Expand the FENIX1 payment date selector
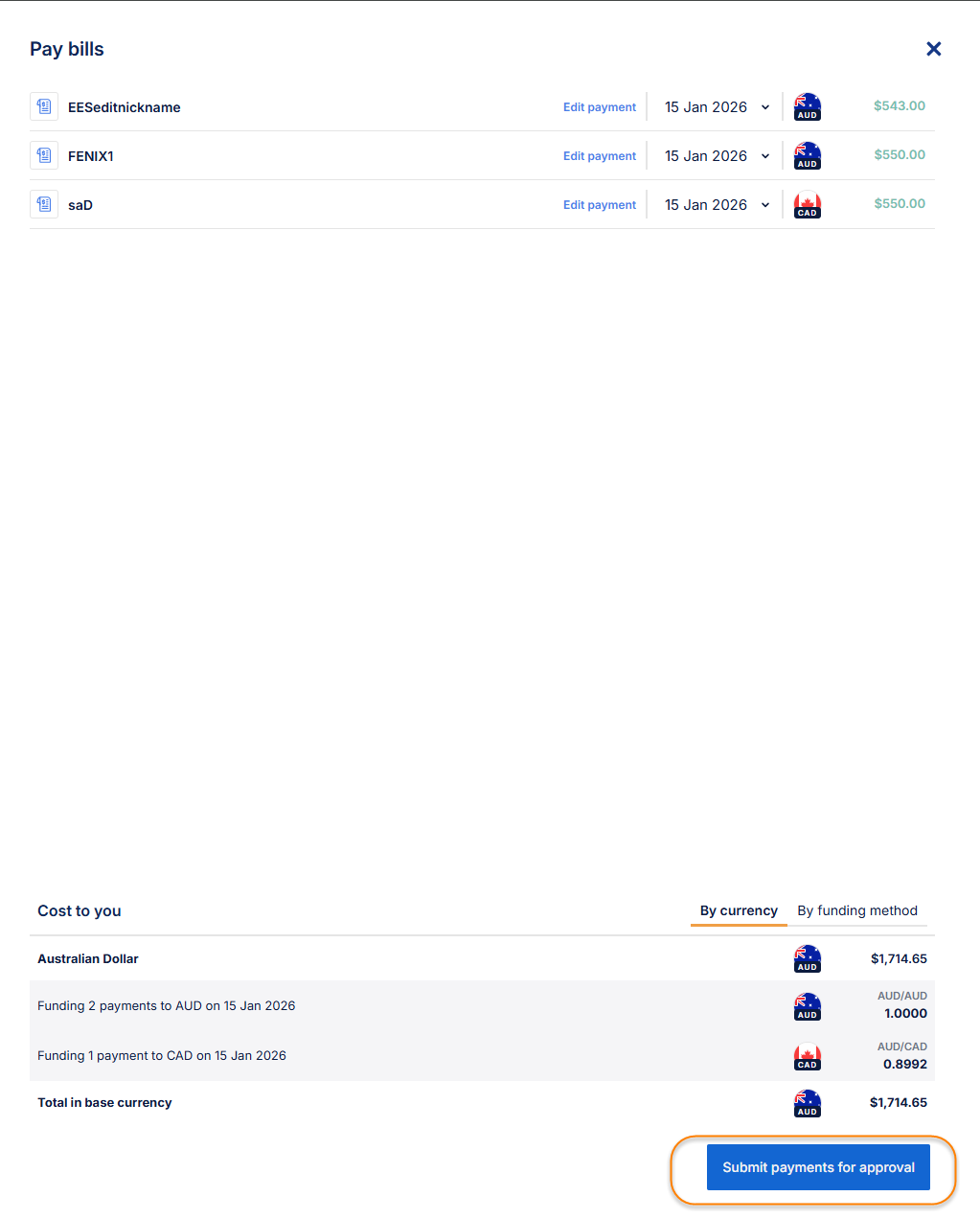 pos(717,156)
